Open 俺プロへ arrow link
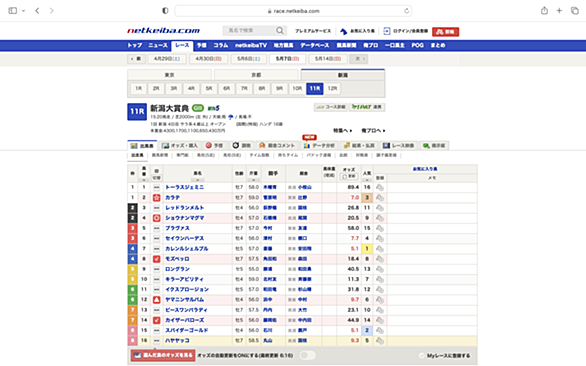Screen dimensions: 586x366 coord(373,131)
